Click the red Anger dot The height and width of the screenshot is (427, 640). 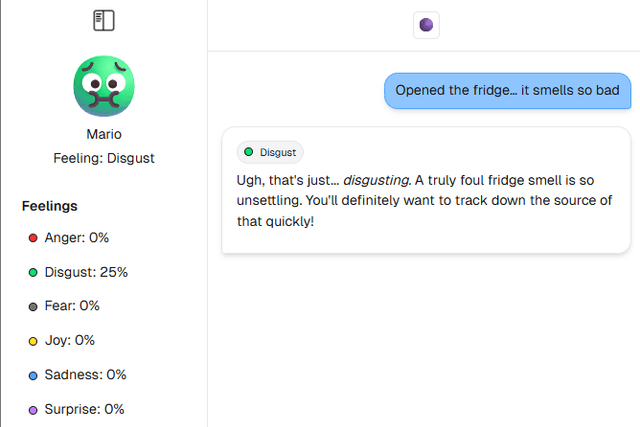point(33,238)
